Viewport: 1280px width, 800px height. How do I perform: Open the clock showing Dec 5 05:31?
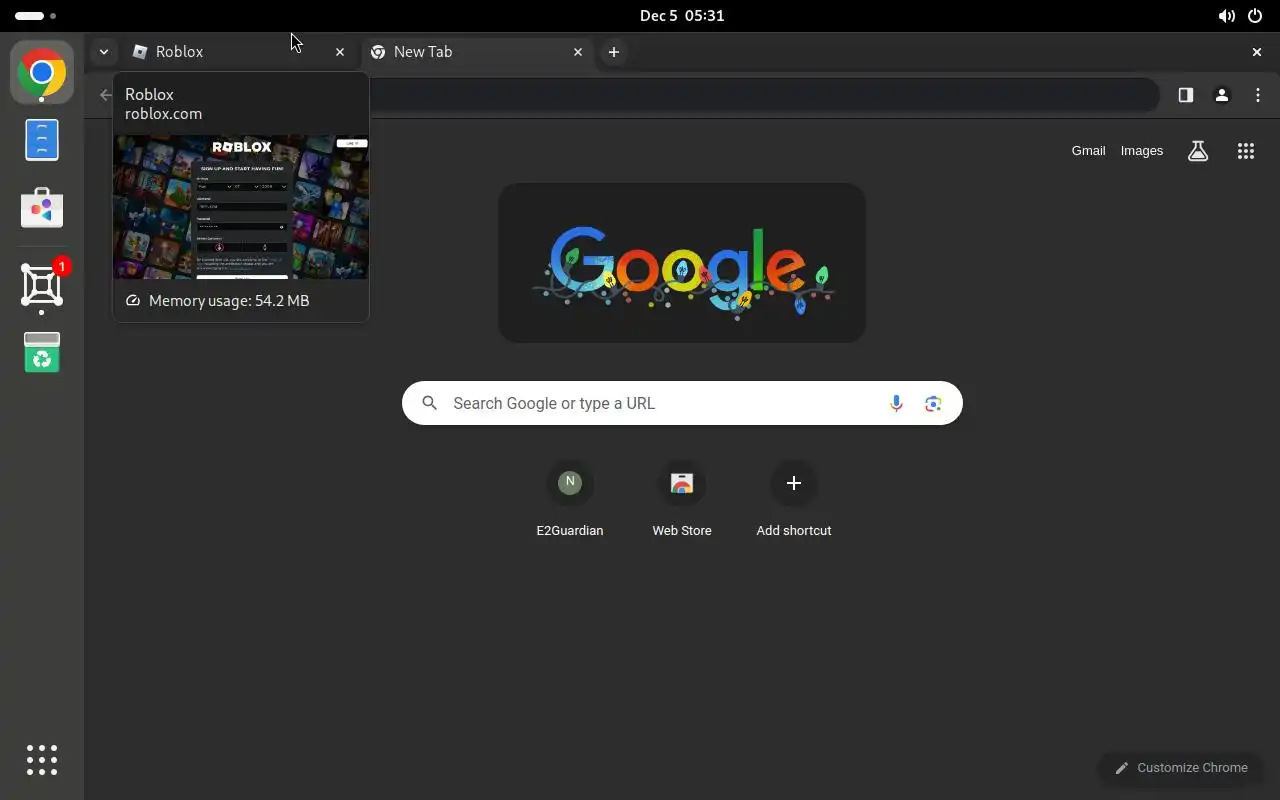pos(682,16)
